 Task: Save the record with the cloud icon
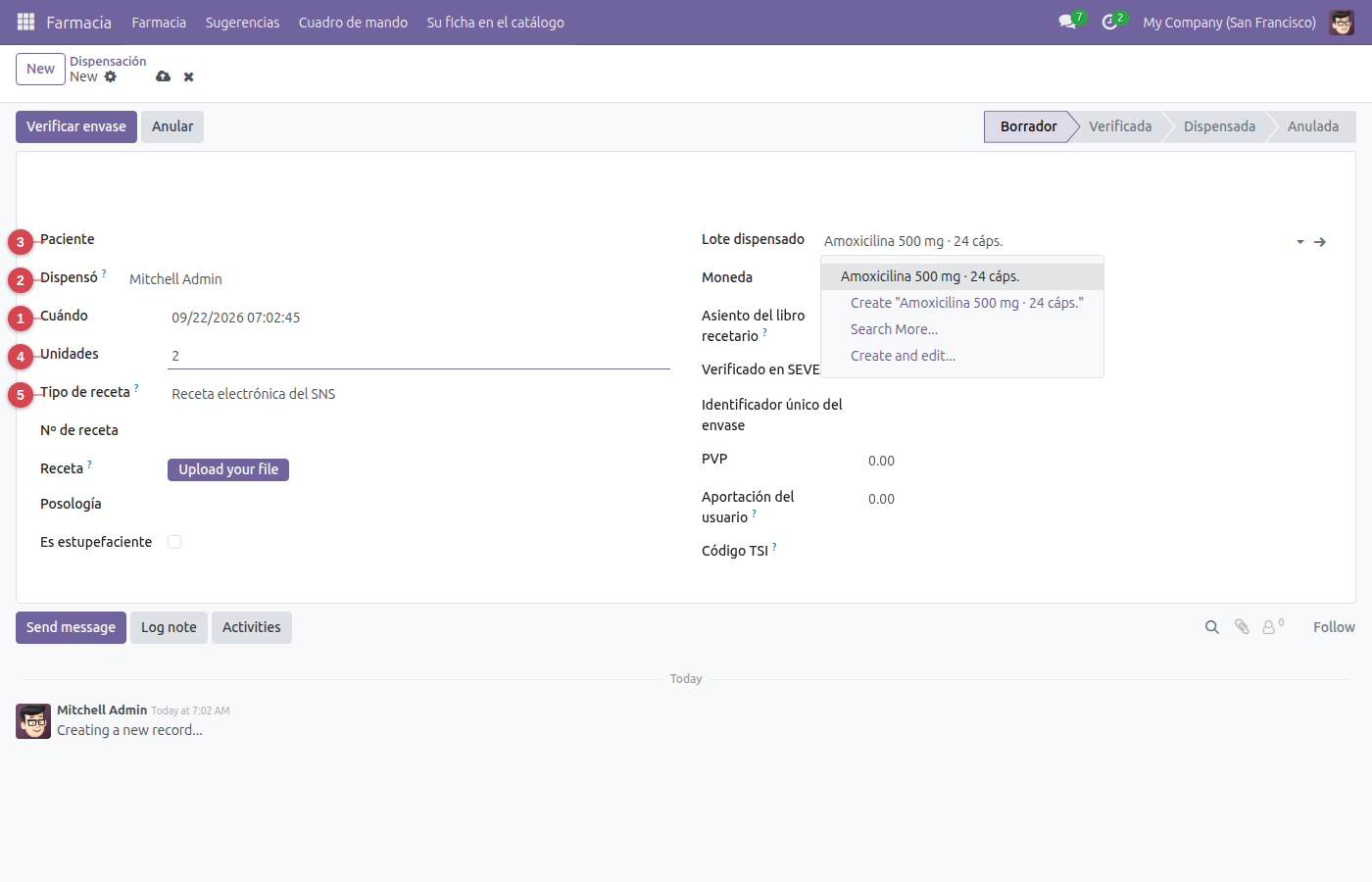coord(163,76)
